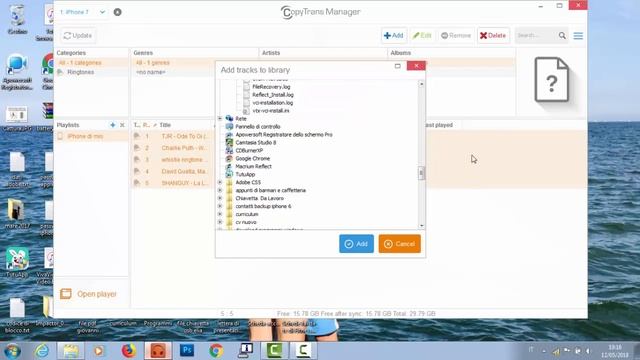Image resolution: width=640 pixels, height=360 pixels.
Task: Click the Title column header
Action: [165, 125]
